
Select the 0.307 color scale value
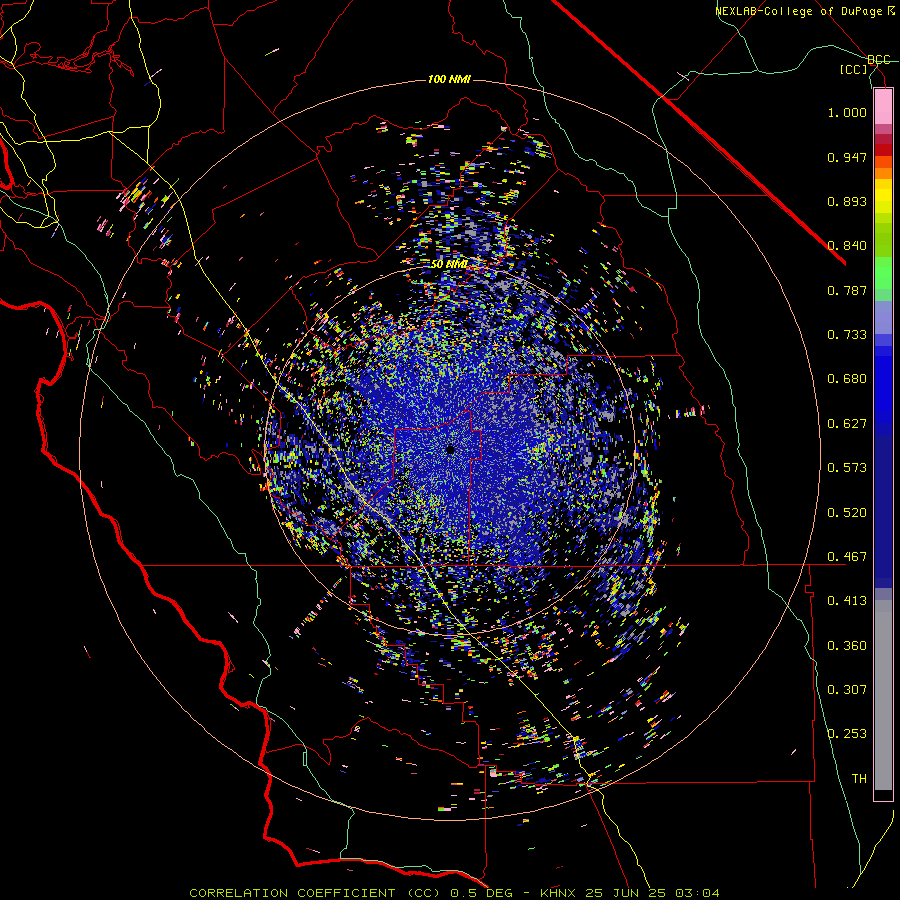[x=847, y=690]
